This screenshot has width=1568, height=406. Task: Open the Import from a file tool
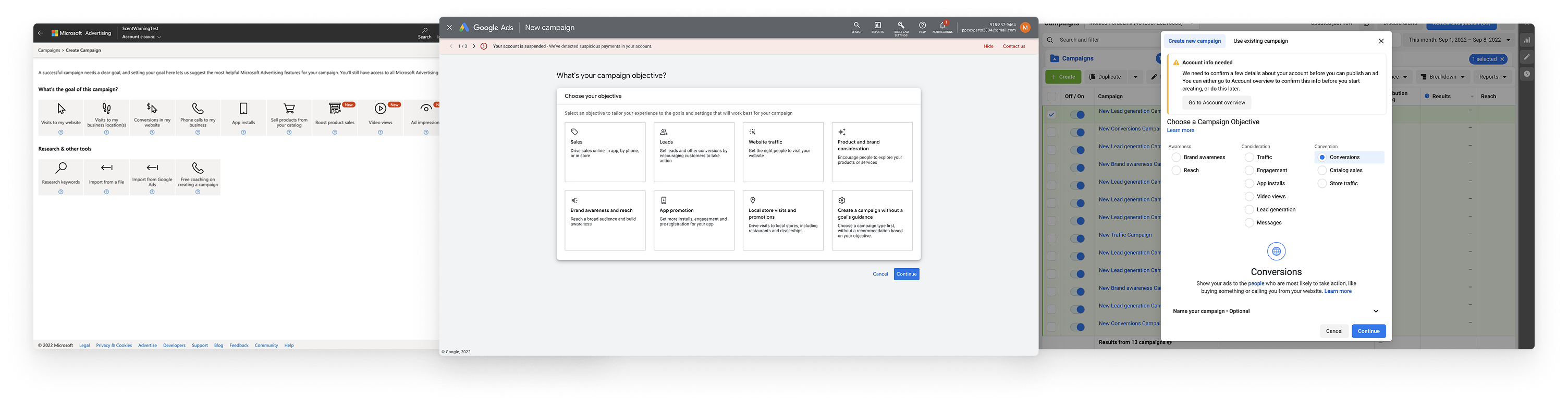[106, 177]
